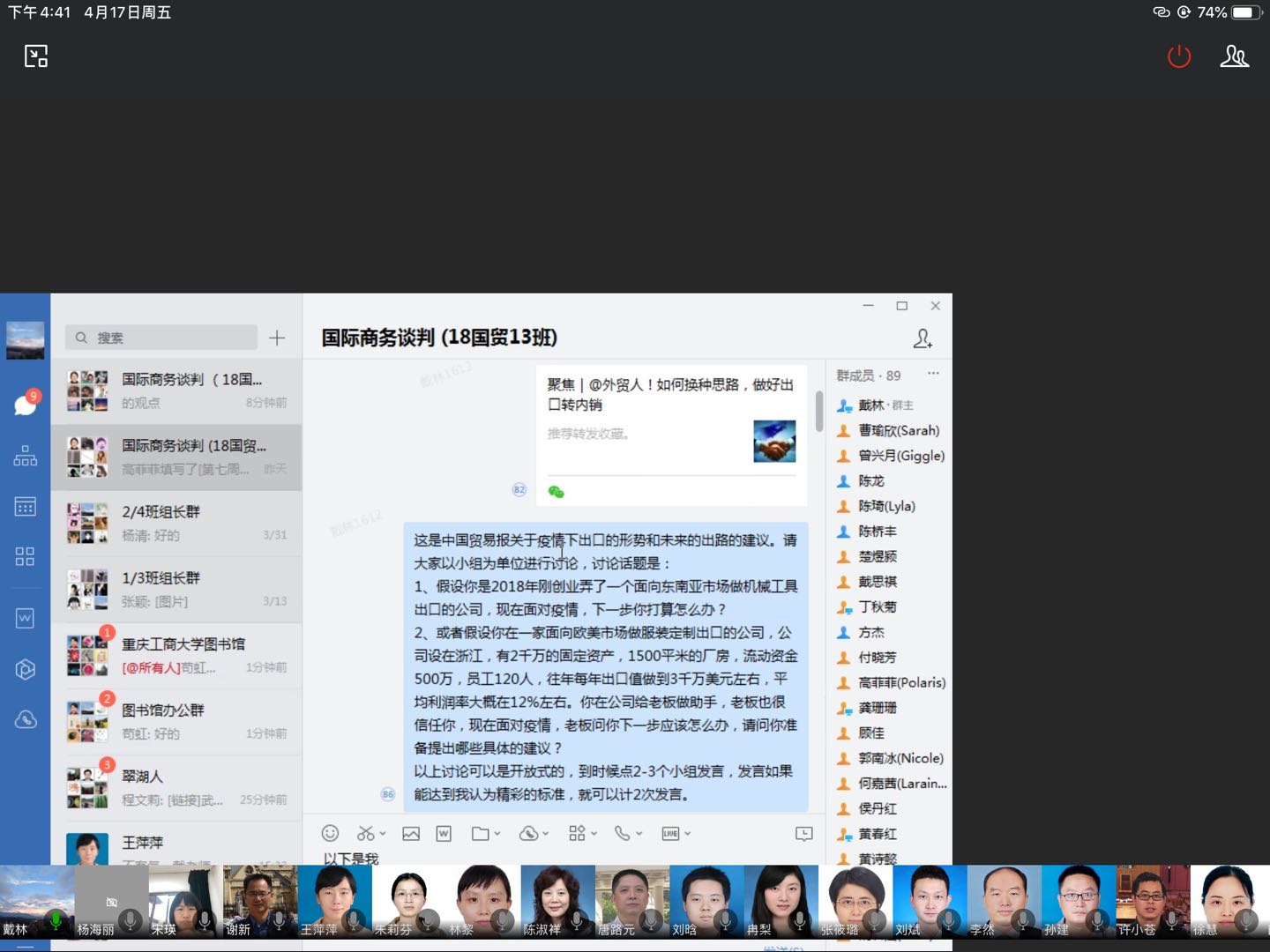Open the emoji picker in chat toolbar
This screenshot has height=952, width=1270.
click(330, 833)
